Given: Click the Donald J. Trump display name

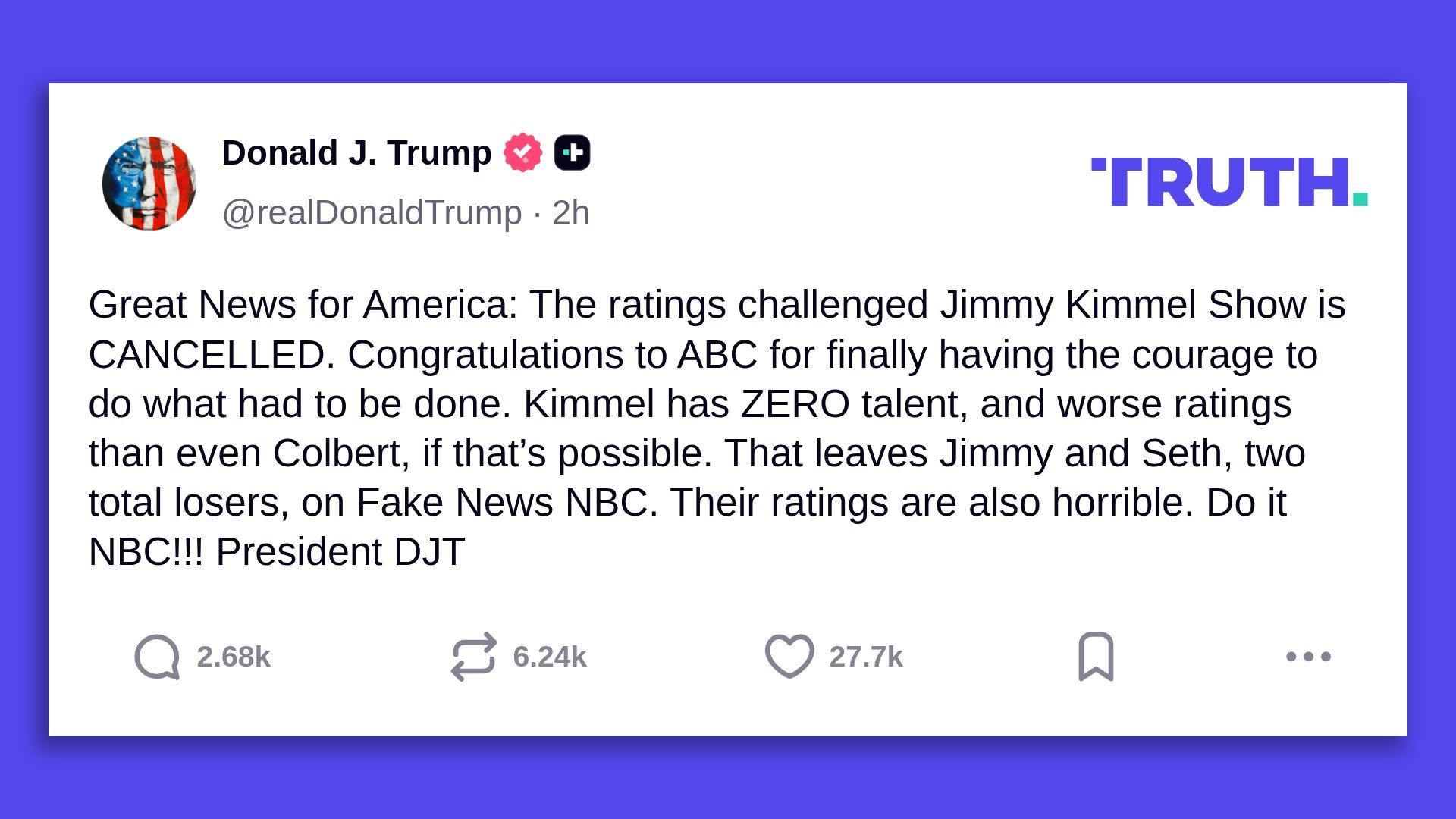Looking at the screenshot, I should click(355, 152).
